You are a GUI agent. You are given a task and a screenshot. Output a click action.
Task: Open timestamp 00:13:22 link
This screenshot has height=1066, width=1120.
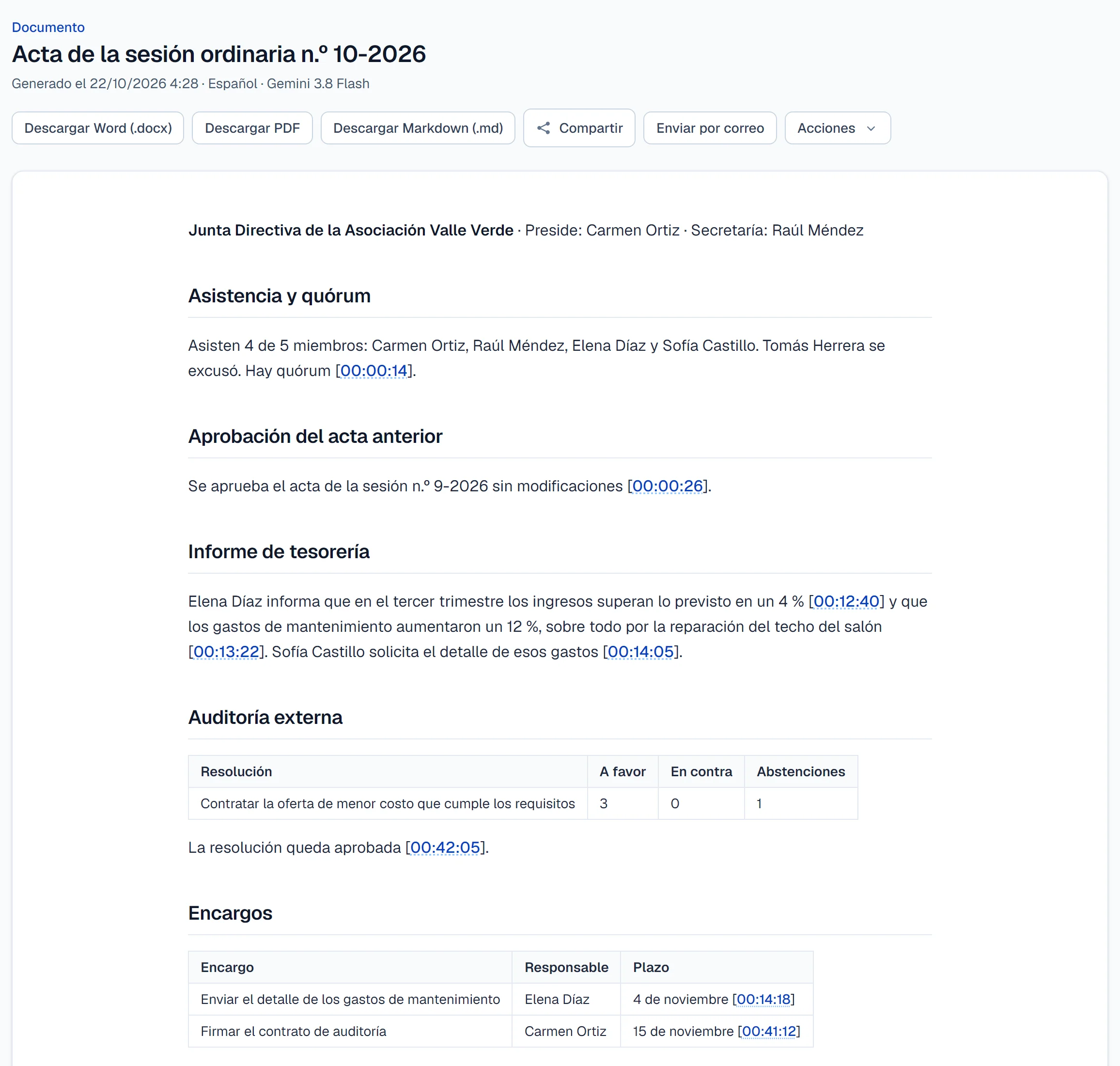tap(226, 652)
